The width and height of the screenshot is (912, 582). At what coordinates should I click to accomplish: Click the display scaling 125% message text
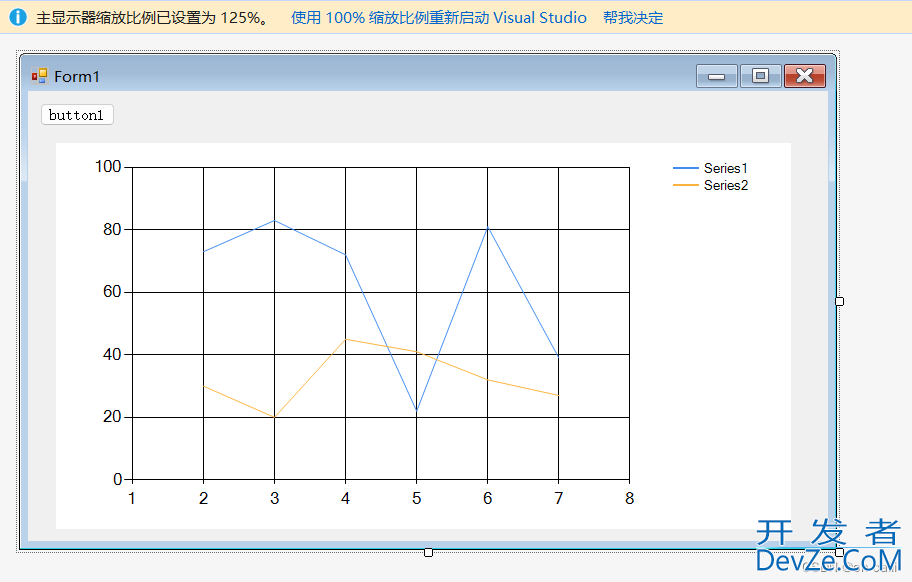(x=152, y=18)
